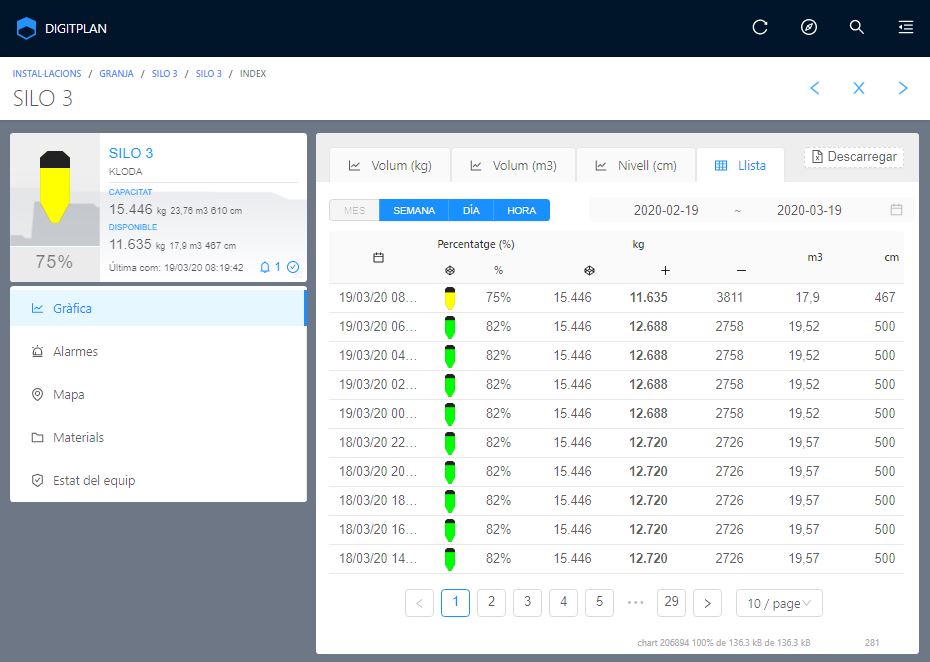Go to page 4 of the list
This screenshot has height=662, width=930.
pyautogui.click(x=563, y=603)
